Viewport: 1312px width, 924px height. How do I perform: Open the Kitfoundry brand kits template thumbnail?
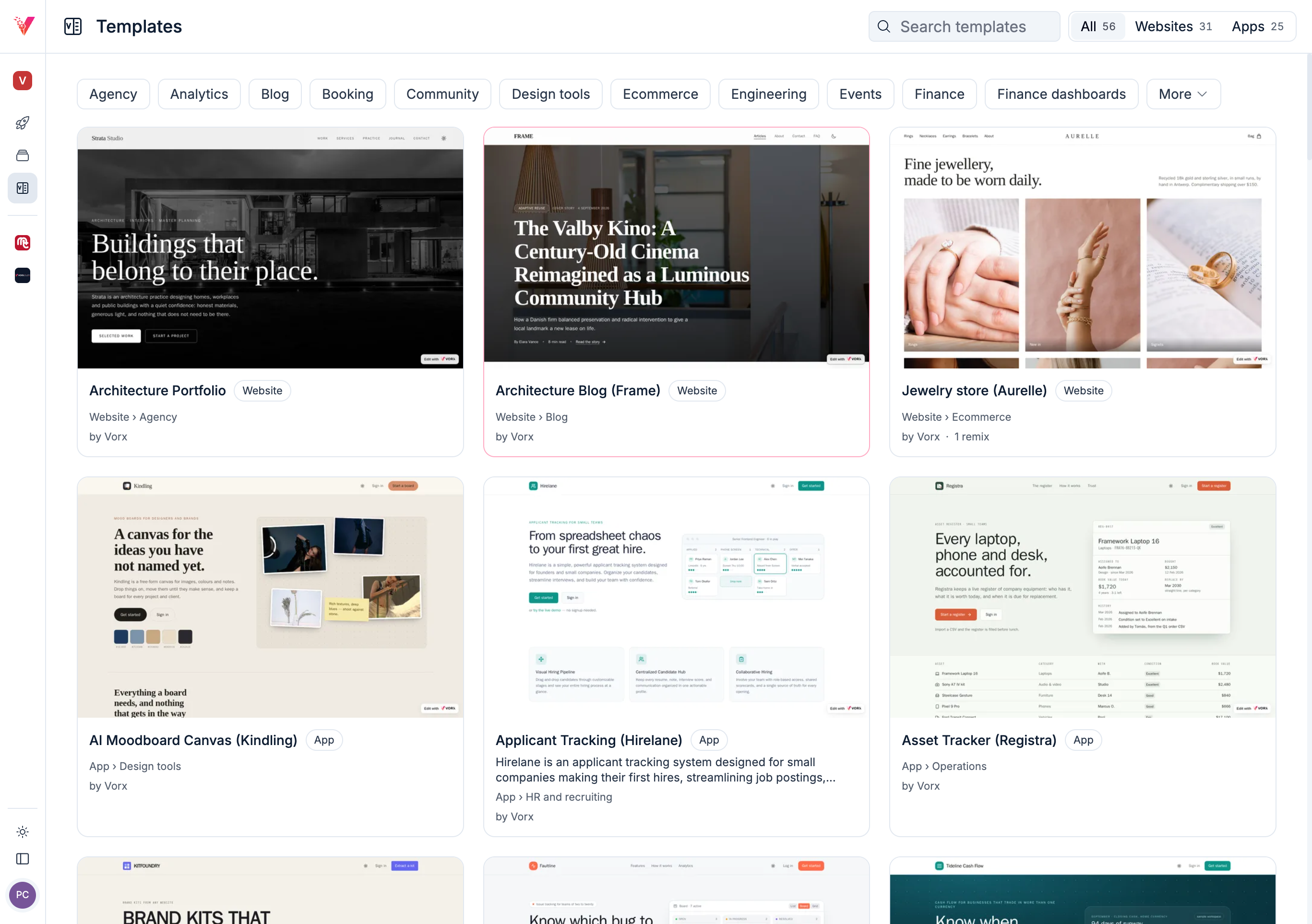point(270,890)
